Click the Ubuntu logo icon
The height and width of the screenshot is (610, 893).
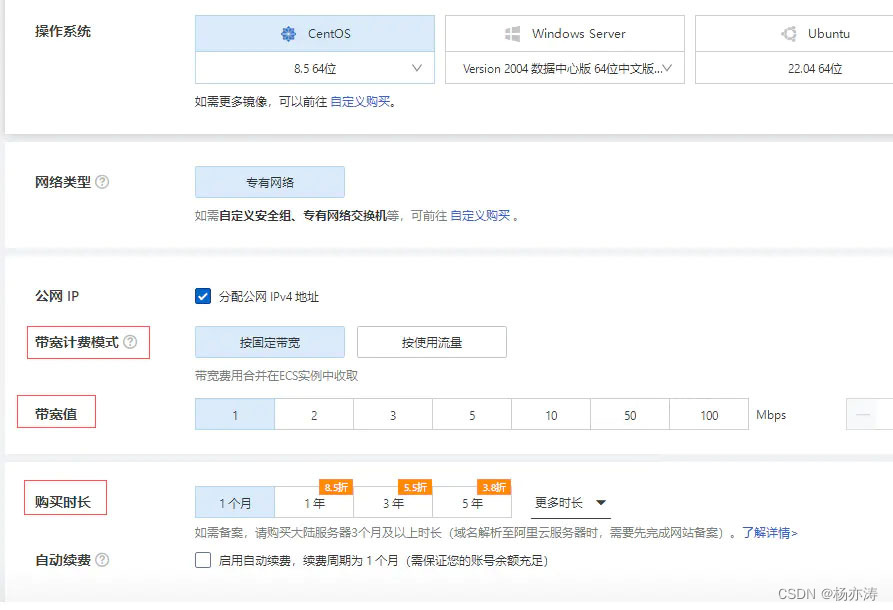pyautogui.click(x=789, y=34)
